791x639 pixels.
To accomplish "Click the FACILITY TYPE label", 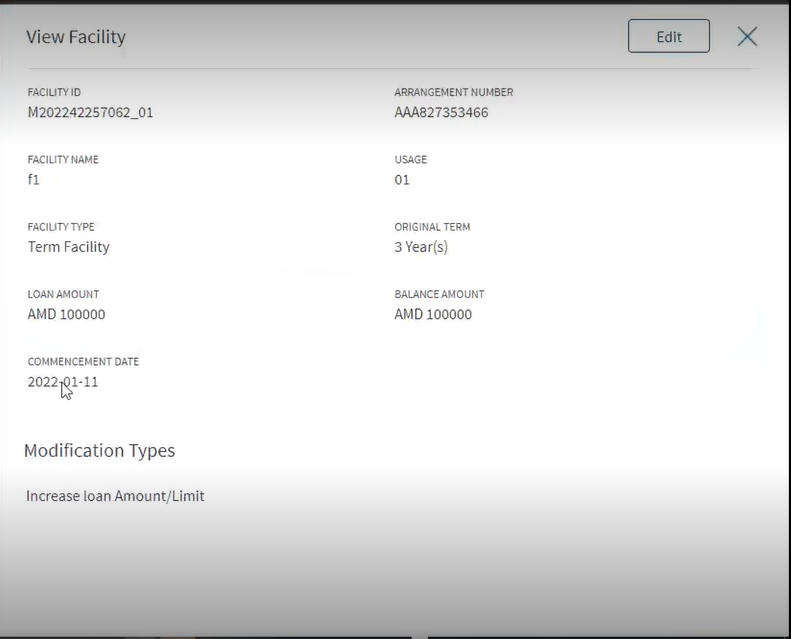I will pos(61,227).
